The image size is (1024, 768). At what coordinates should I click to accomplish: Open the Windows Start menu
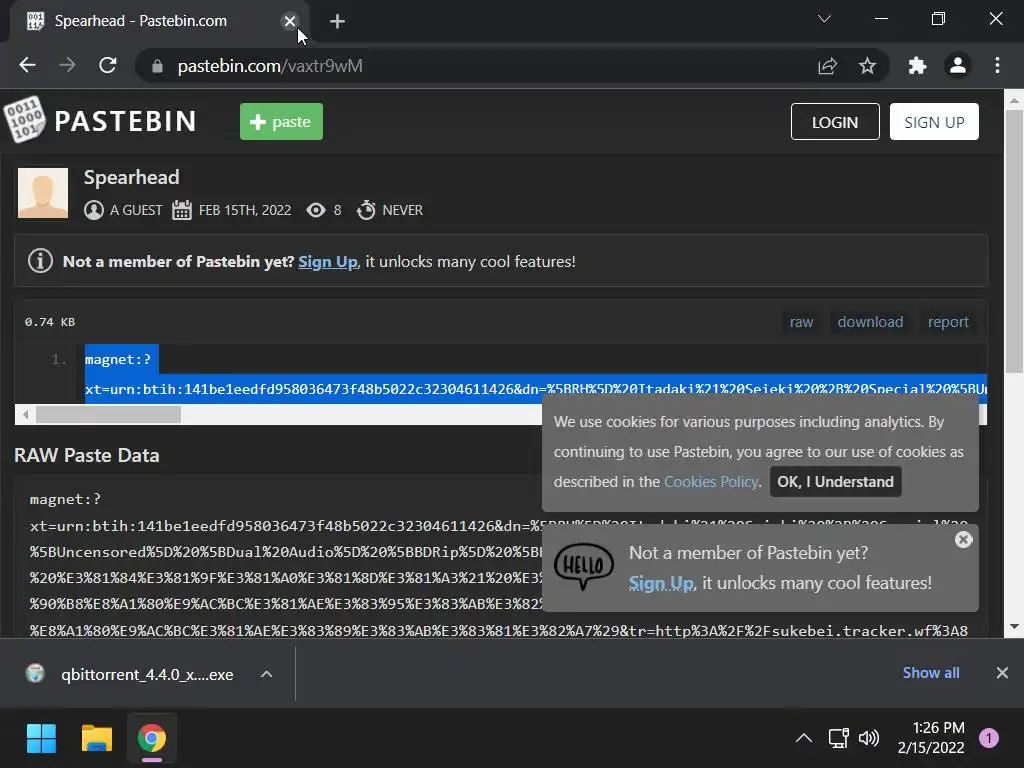(41, 739)
